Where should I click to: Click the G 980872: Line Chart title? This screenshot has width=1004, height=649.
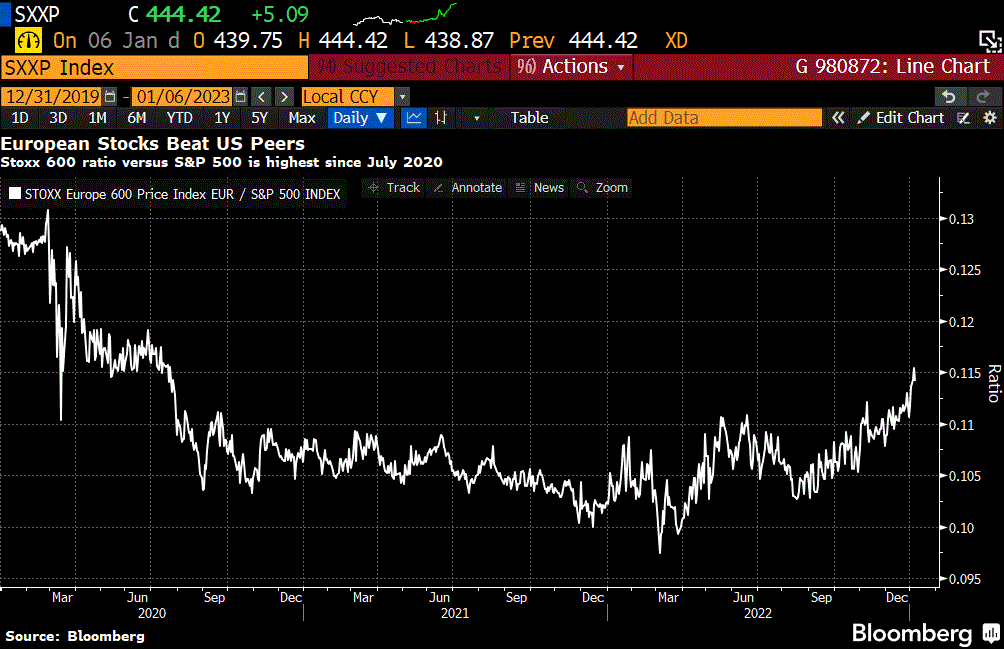pos(893,67)
